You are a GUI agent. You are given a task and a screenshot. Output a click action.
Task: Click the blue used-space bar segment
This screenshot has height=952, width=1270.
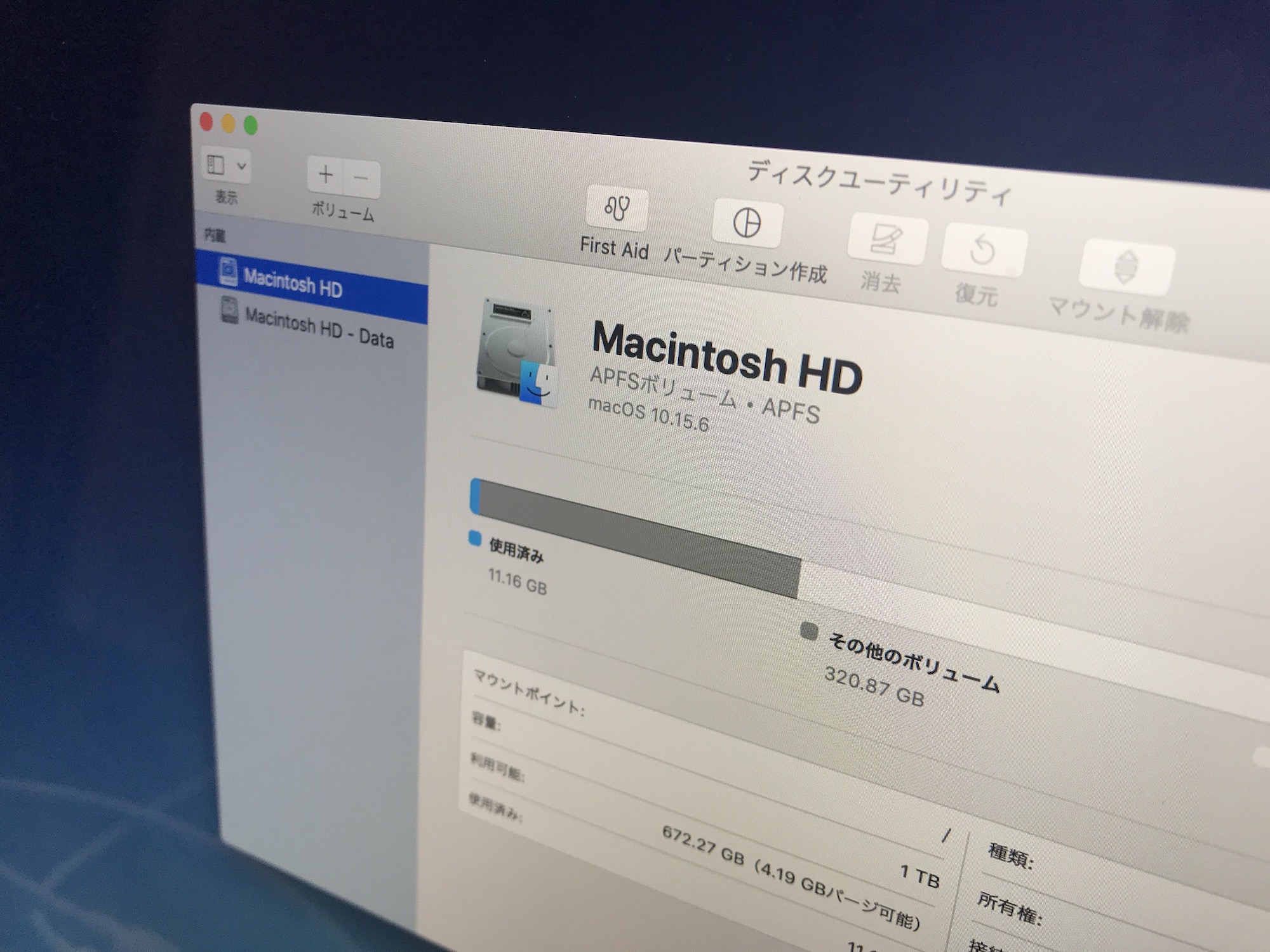click(x=474, y=496)
